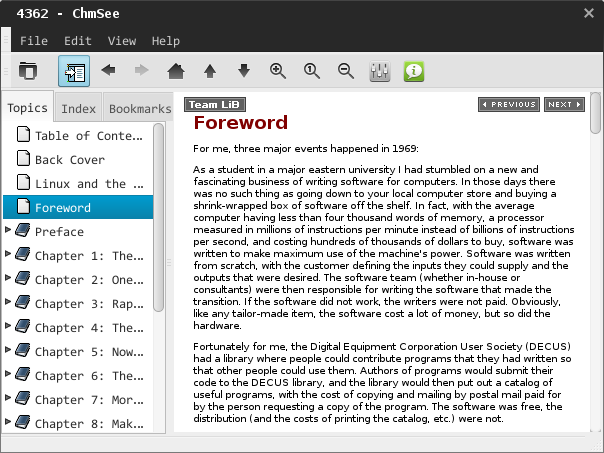Go to the home page icon
This screenshot has height=453, width=604.
(176, 71)
